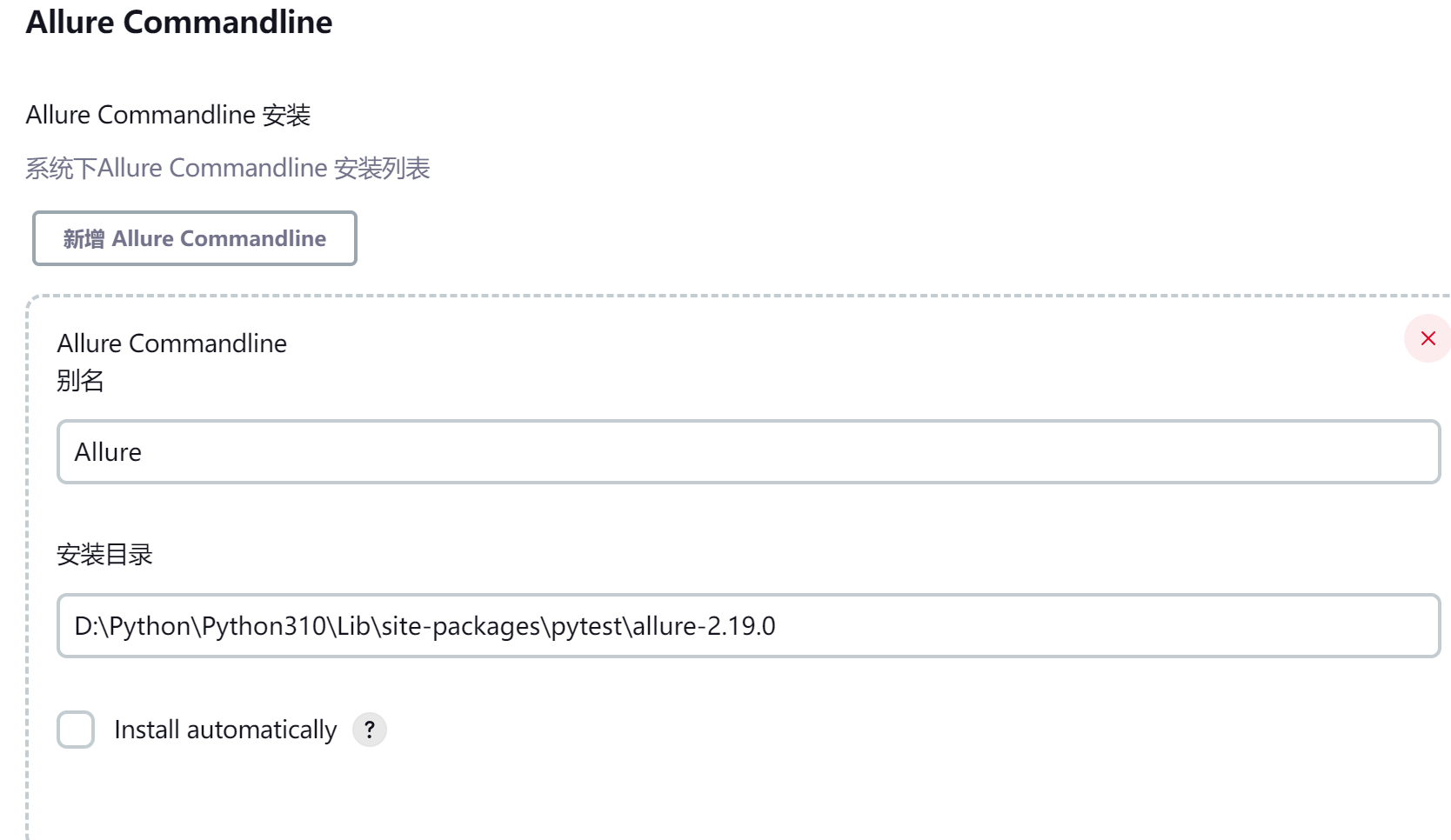The width and height of the screenshot is (1451, 840).
Task: Delete this Allure Commandline installation with red X
Action: pyautogui.click(x=1428, y=338)
